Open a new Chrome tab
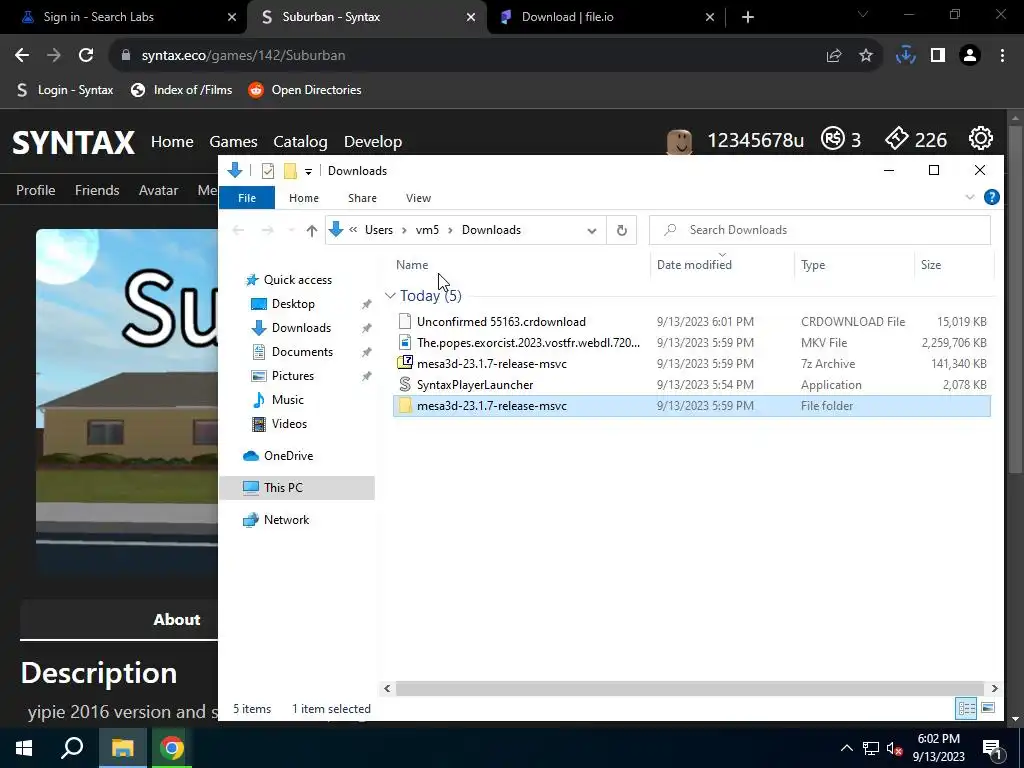The width and height of the screenshot is (1024, 768). [x=748, y=17]
